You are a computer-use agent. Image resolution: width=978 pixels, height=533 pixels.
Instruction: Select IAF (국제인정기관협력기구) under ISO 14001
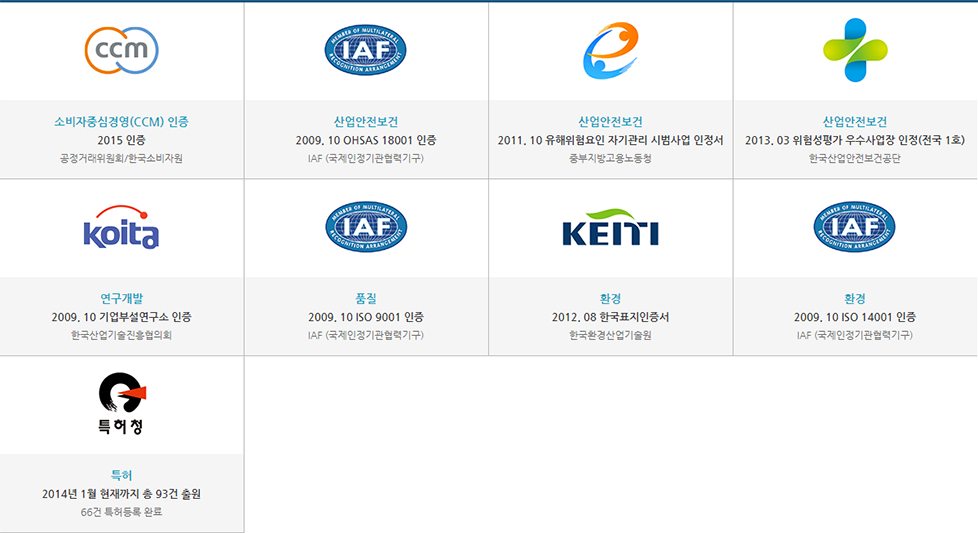(x=855, y=335)
